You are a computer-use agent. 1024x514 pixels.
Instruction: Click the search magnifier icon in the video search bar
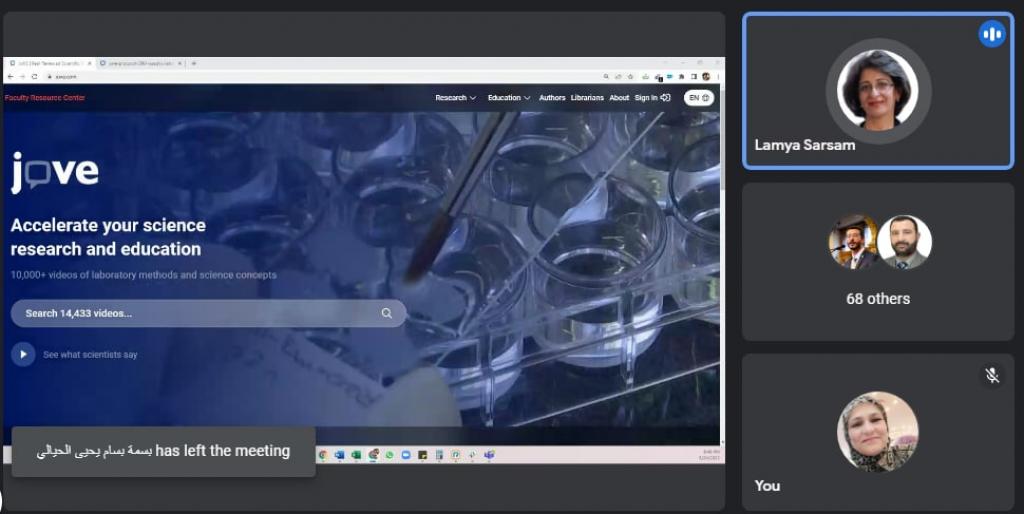pyautogui.click(x=387, y=313)
